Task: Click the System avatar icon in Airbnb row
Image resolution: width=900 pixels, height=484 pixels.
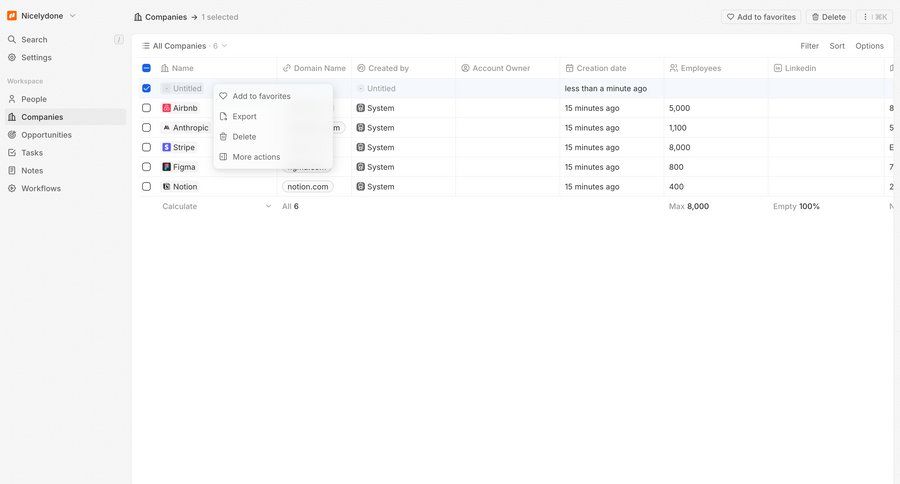Action: pos(360,108)
